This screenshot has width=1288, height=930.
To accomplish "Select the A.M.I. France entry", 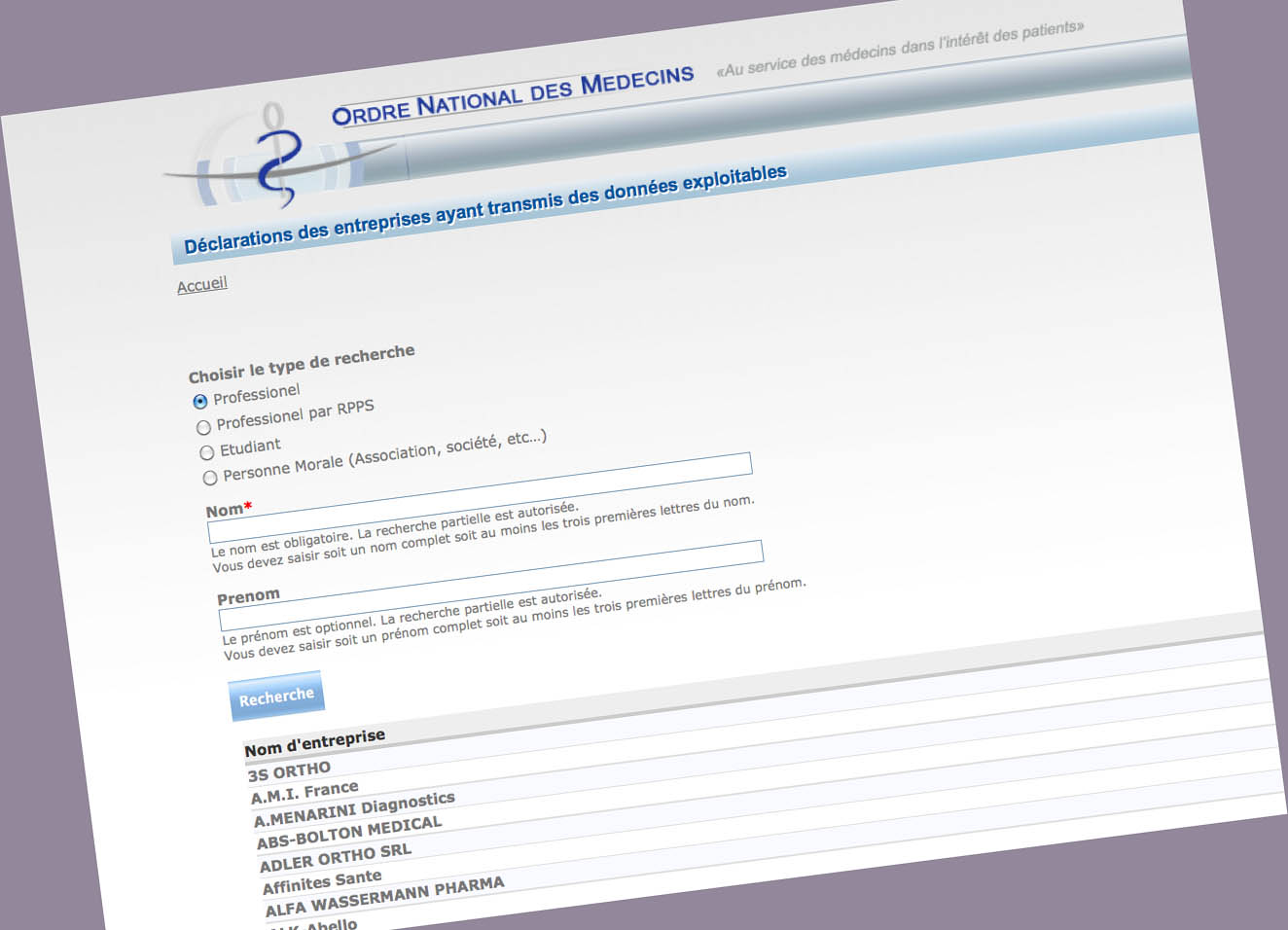I will [304, 793].
